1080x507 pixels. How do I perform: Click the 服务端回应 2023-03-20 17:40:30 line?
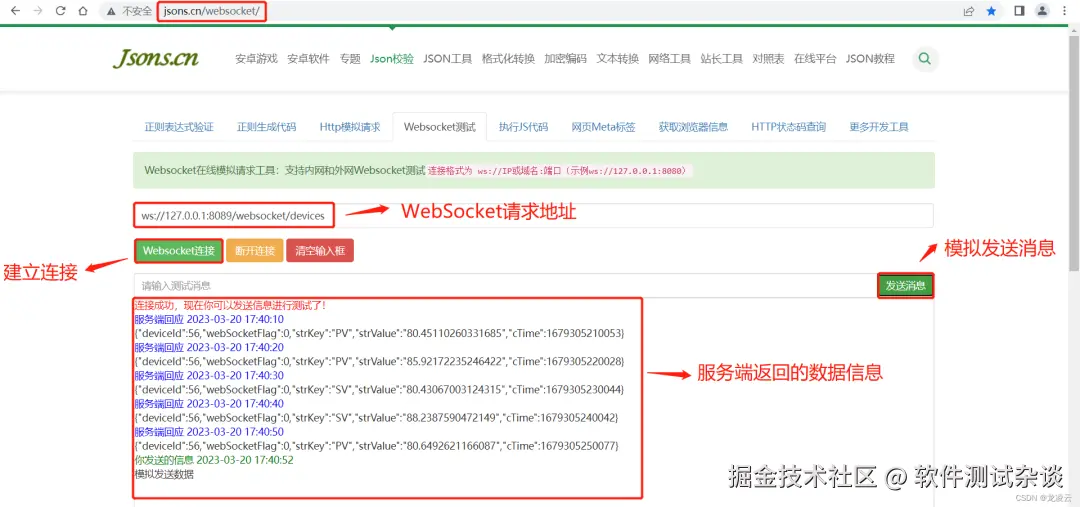tap(209, 375)
